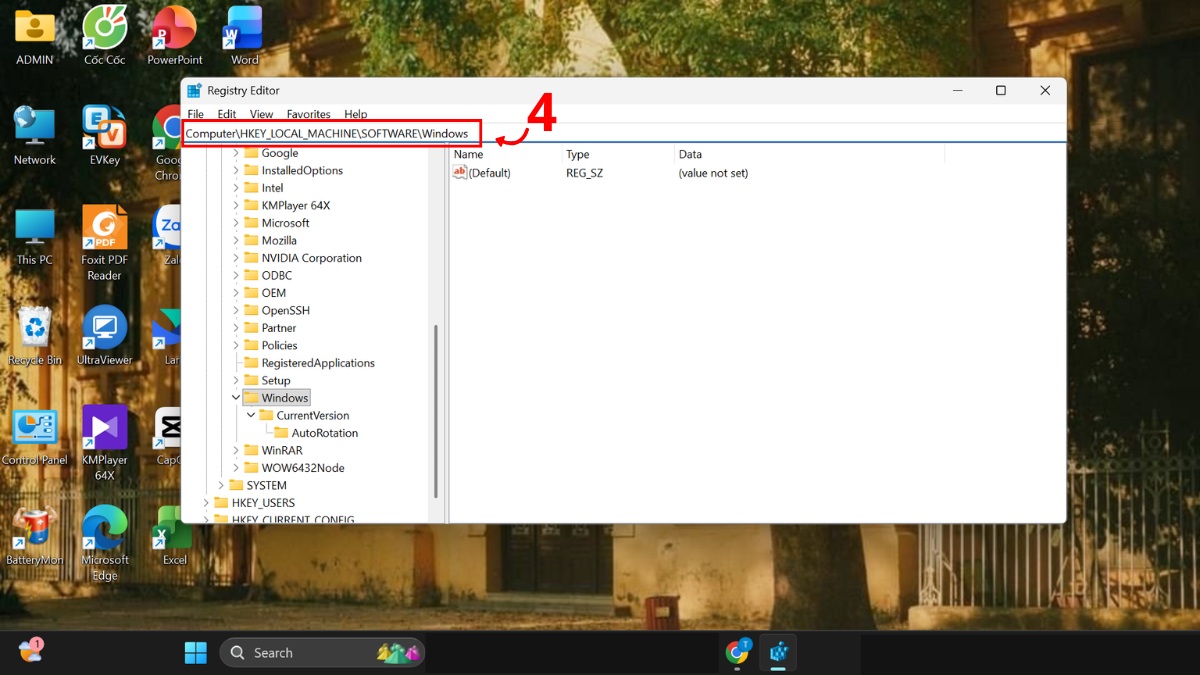Viewport: 1200px width, 675px height.
Task: Sort entries with the Name column header
Action: pos(468,154)
